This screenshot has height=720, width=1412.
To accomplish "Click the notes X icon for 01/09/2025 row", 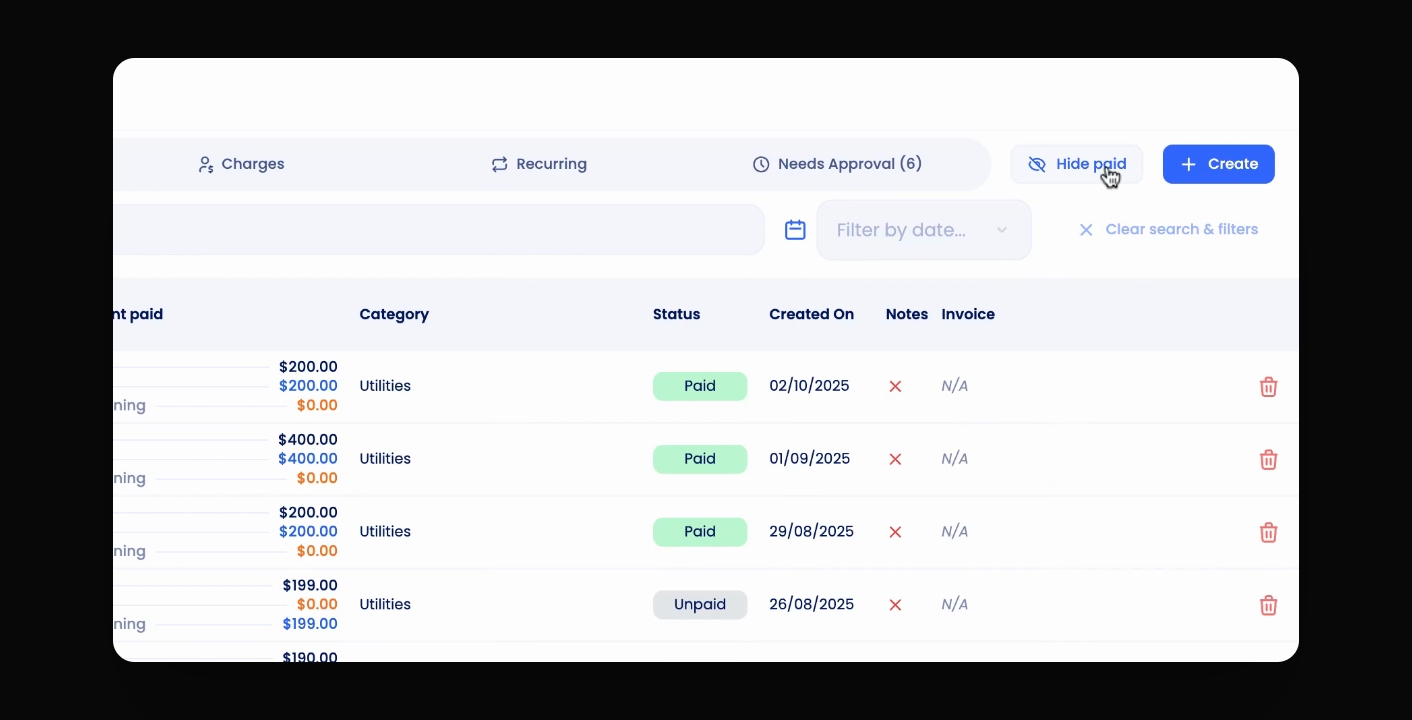I will point(895,459).
